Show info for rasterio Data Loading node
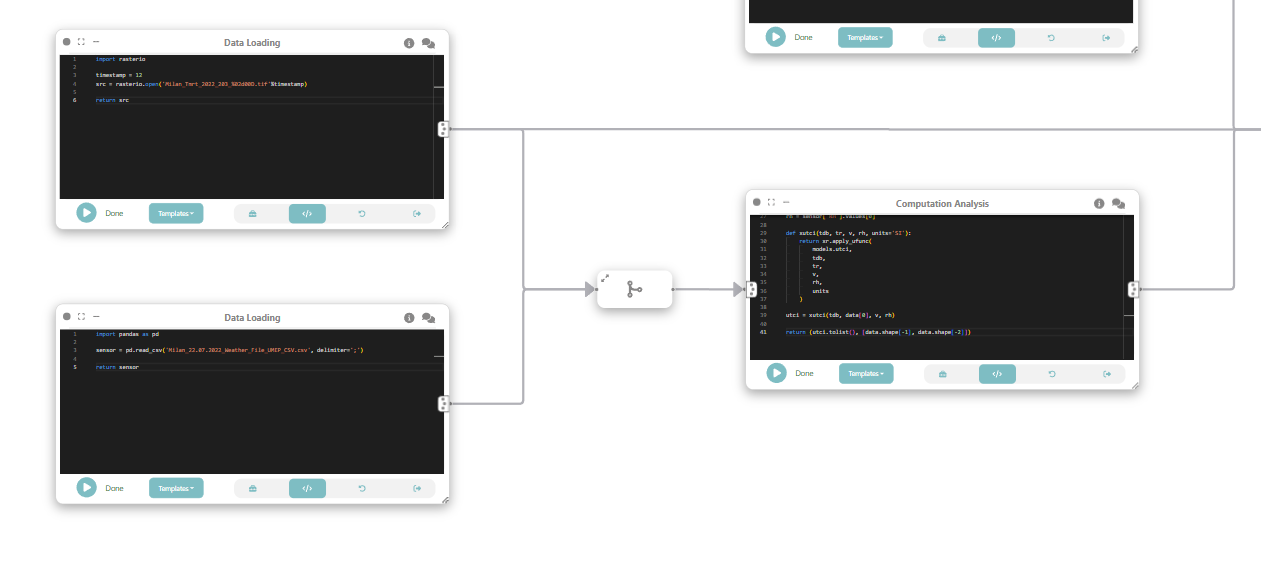 pyautogui.click(x=409, y=43)
